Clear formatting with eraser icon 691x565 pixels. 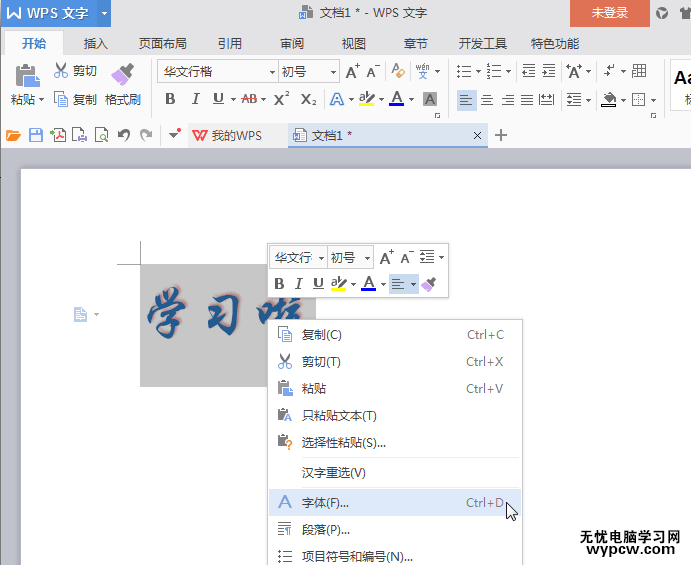point(398,71)
